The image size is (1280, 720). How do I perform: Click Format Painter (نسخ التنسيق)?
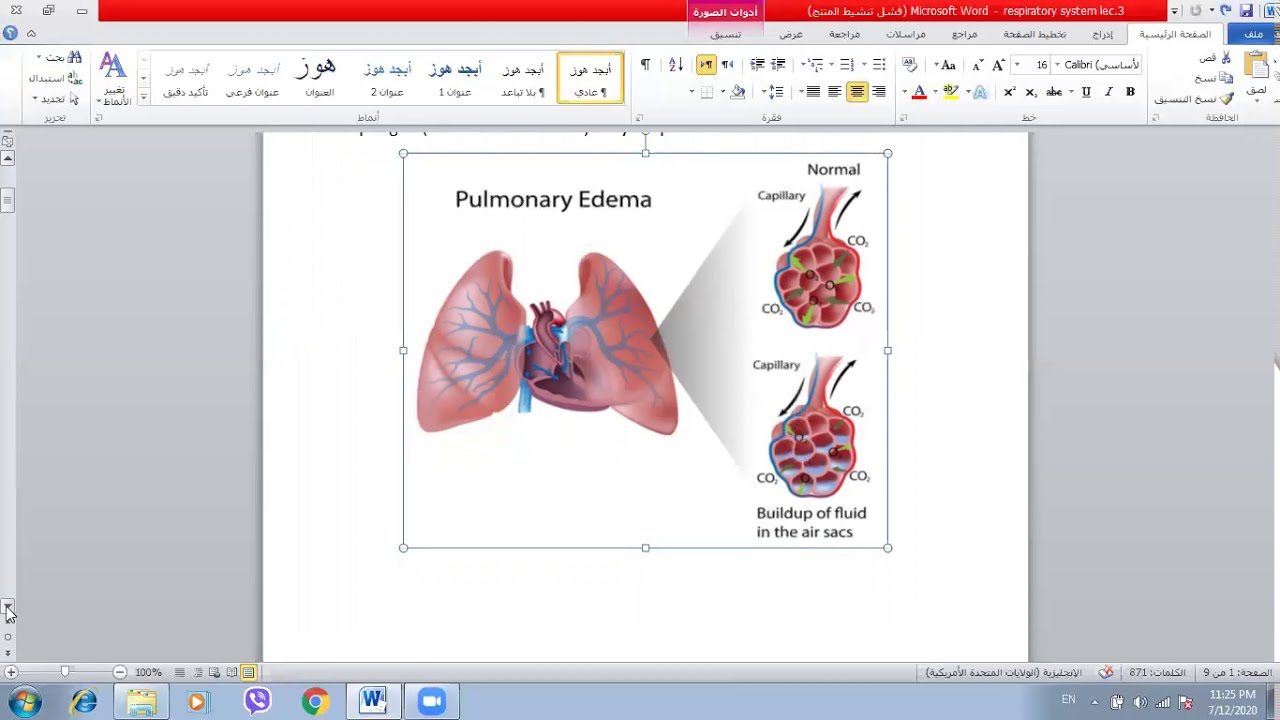(x=1195, y=99)
